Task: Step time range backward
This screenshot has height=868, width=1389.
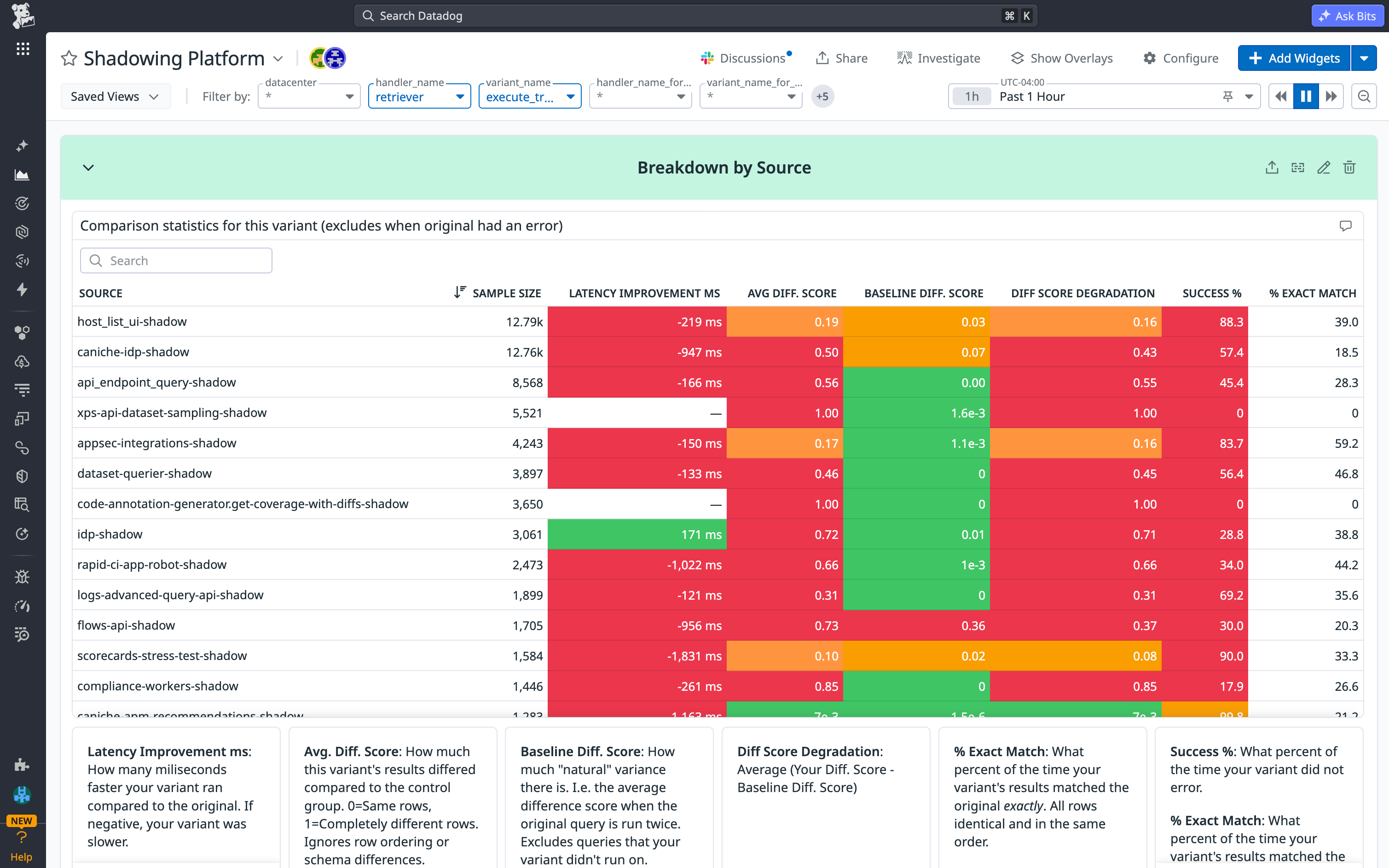Action: 1280,97
